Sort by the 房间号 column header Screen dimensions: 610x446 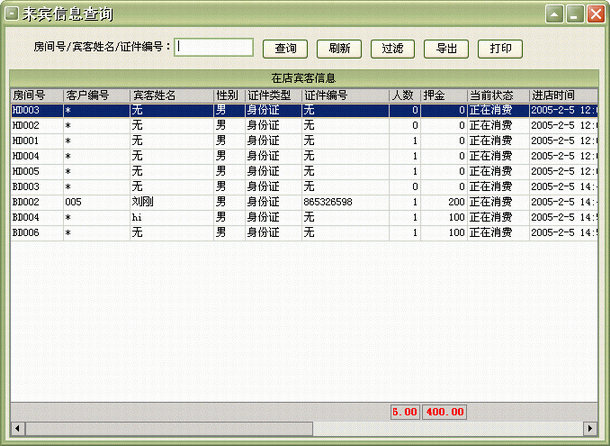coord(36,95)
